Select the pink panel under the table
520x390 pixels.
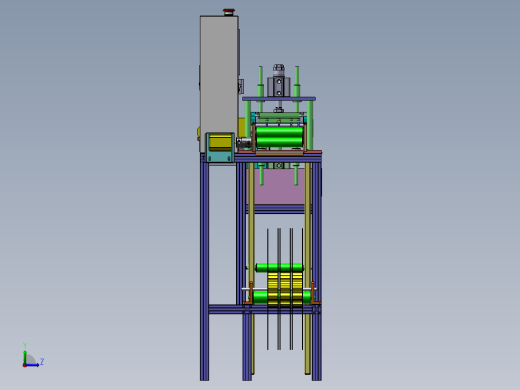tap(279, 186)
